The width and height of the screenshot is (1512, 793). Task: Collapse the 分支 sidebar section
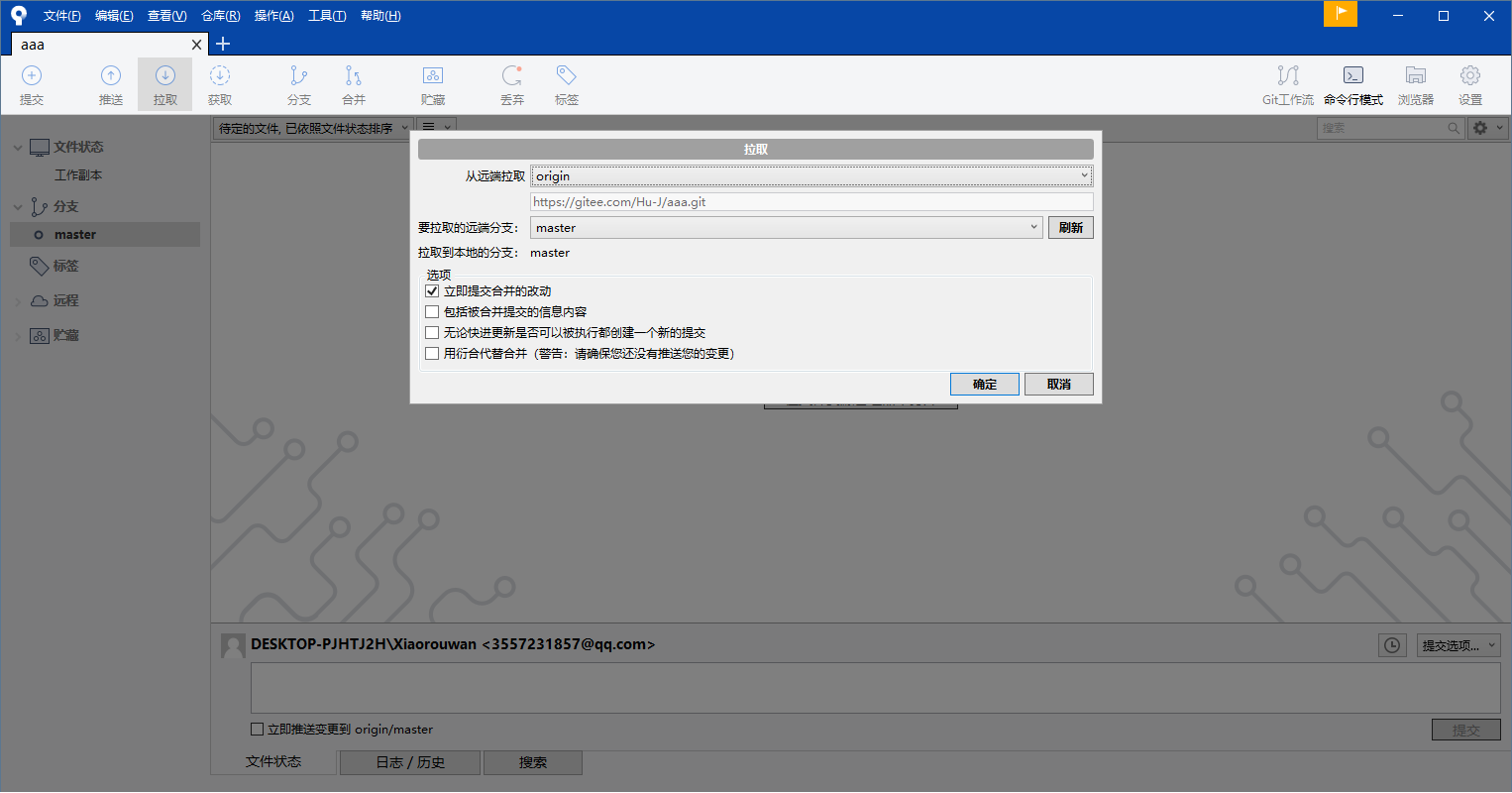[18, 207]
